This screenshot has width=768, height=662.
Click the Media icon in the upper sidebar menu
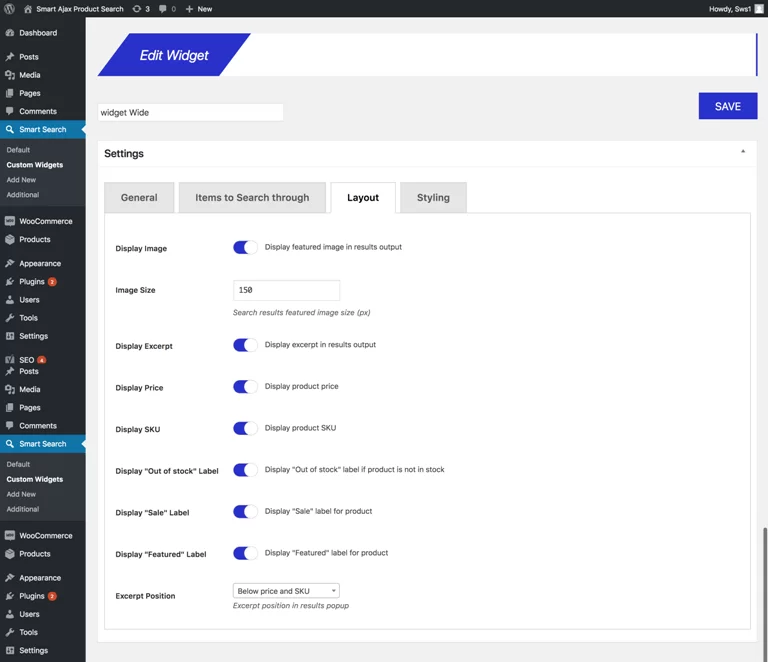(x=10, y=75)
